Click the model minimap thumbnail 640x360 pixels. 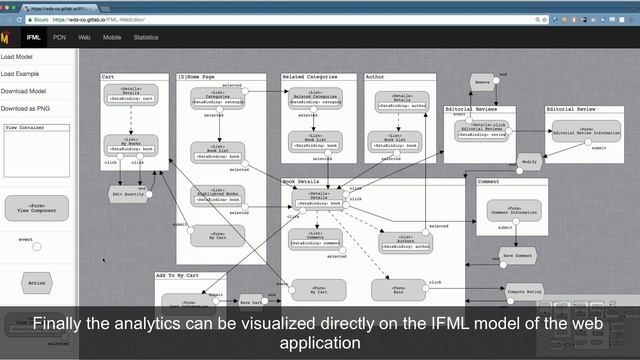point(588,327)
